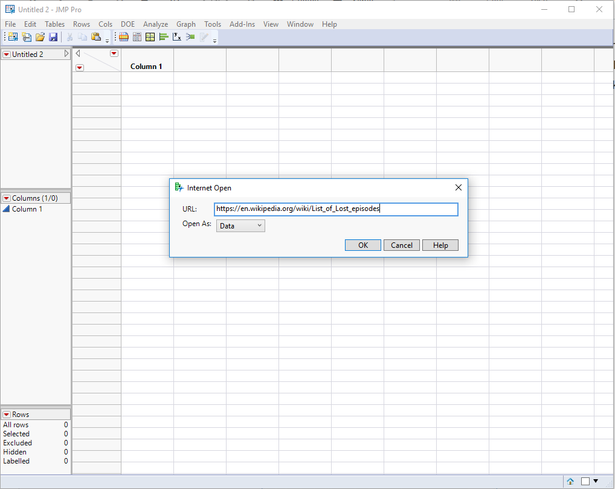Open the Tools menu
The height and width of the screenshot is (489, 615).
(213, 24)
